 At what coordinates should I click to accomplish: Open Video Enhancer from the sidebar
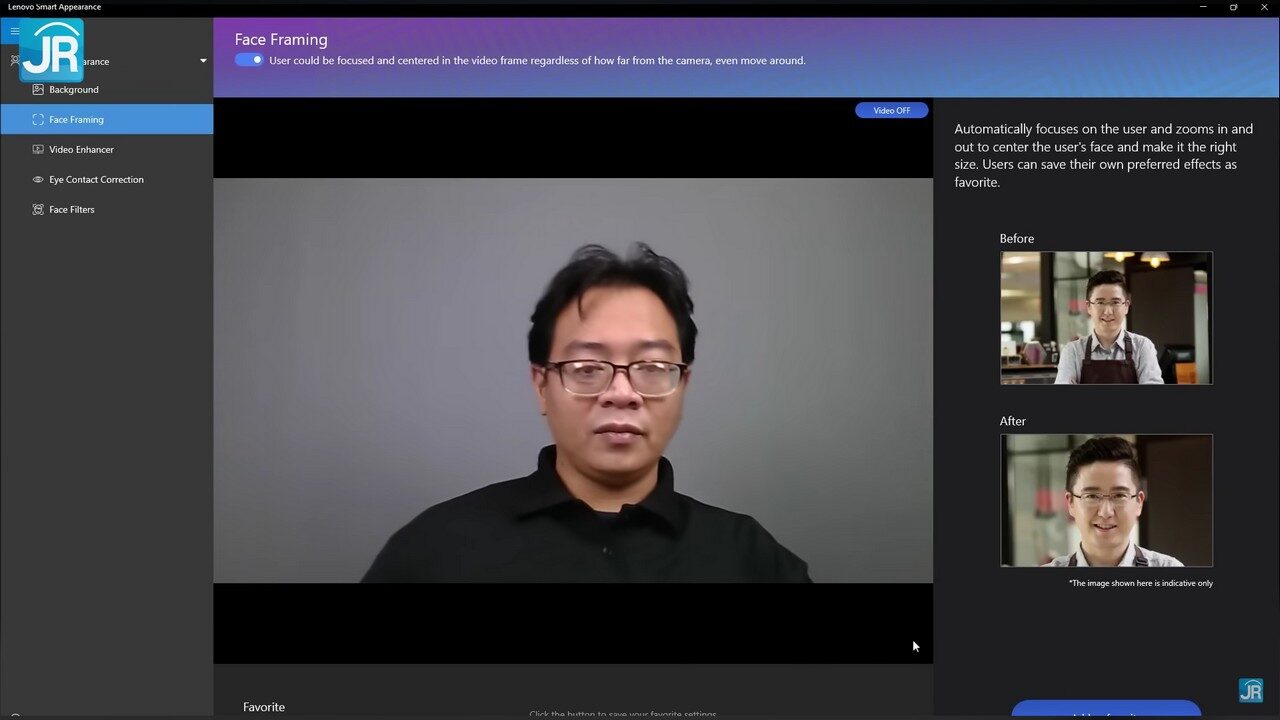pyautogui.click(x=38, y=149)
